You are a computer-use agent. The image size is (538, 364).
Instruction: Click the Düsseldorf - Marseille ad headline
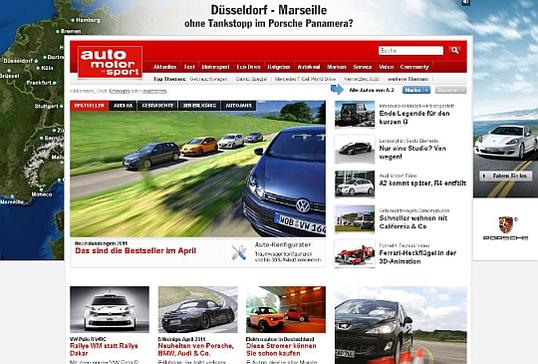click(269, 10)
